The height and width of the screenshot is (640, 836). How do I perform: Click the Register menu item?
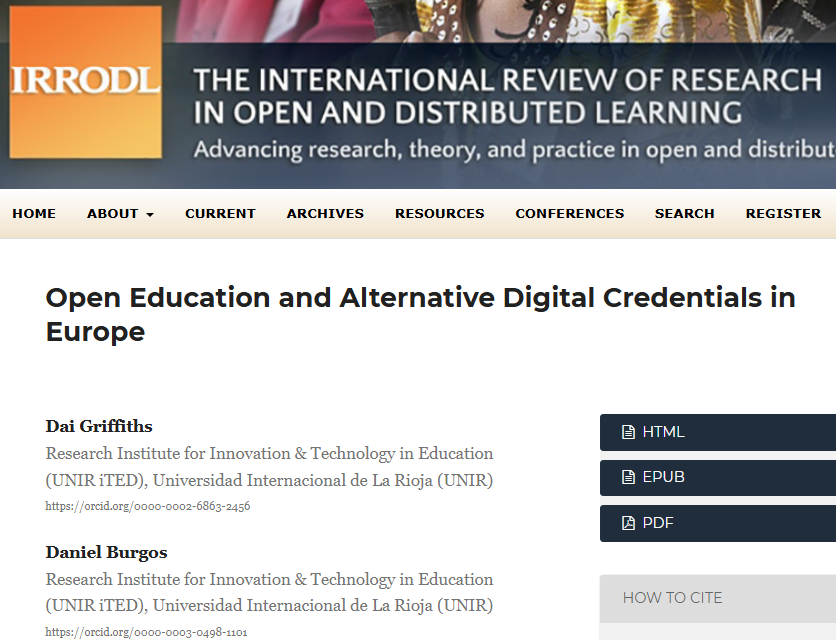pos(783,214)
